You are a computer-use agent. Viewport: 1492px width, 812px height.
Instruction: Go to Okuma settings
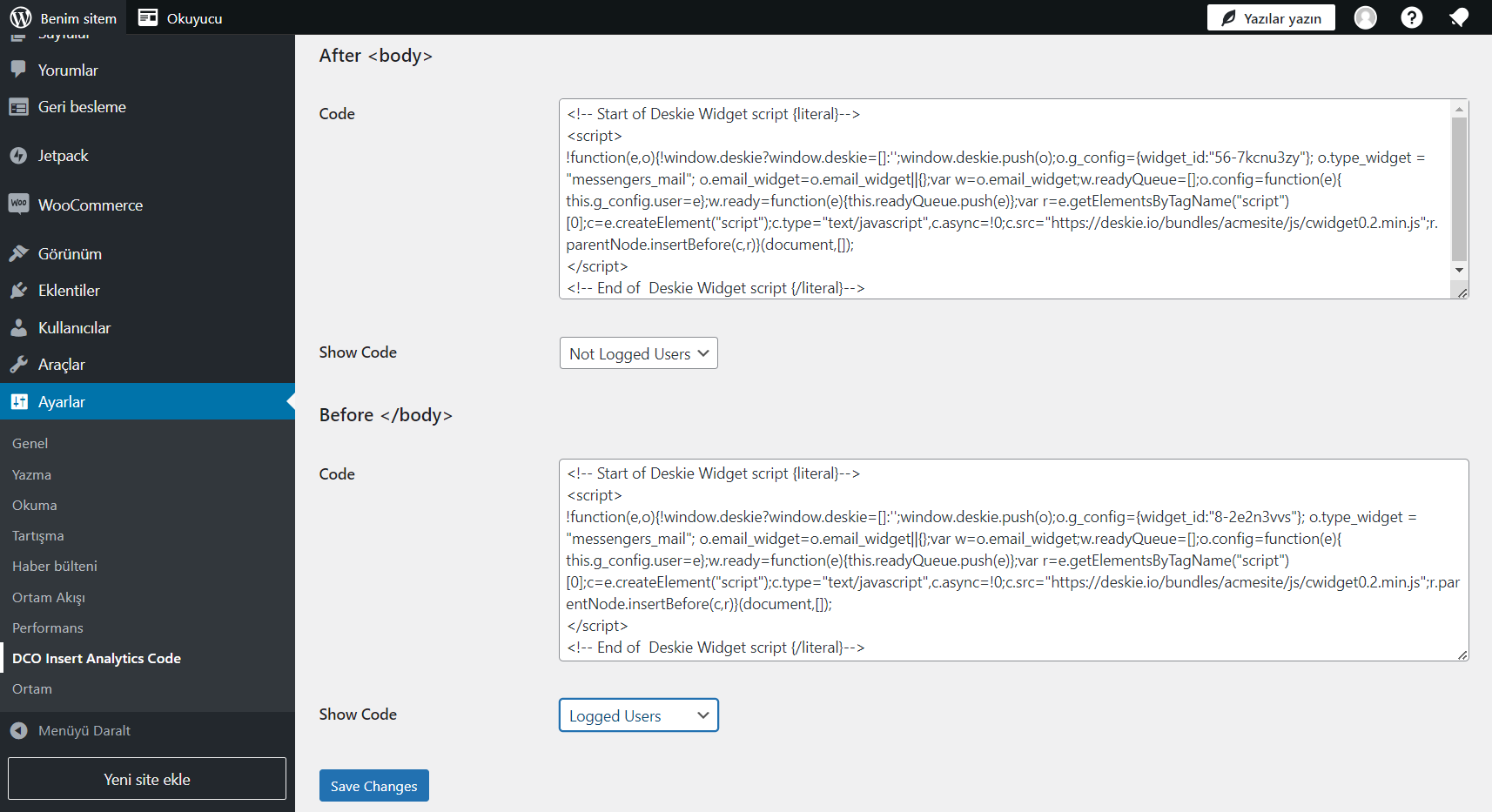(35, 506)
